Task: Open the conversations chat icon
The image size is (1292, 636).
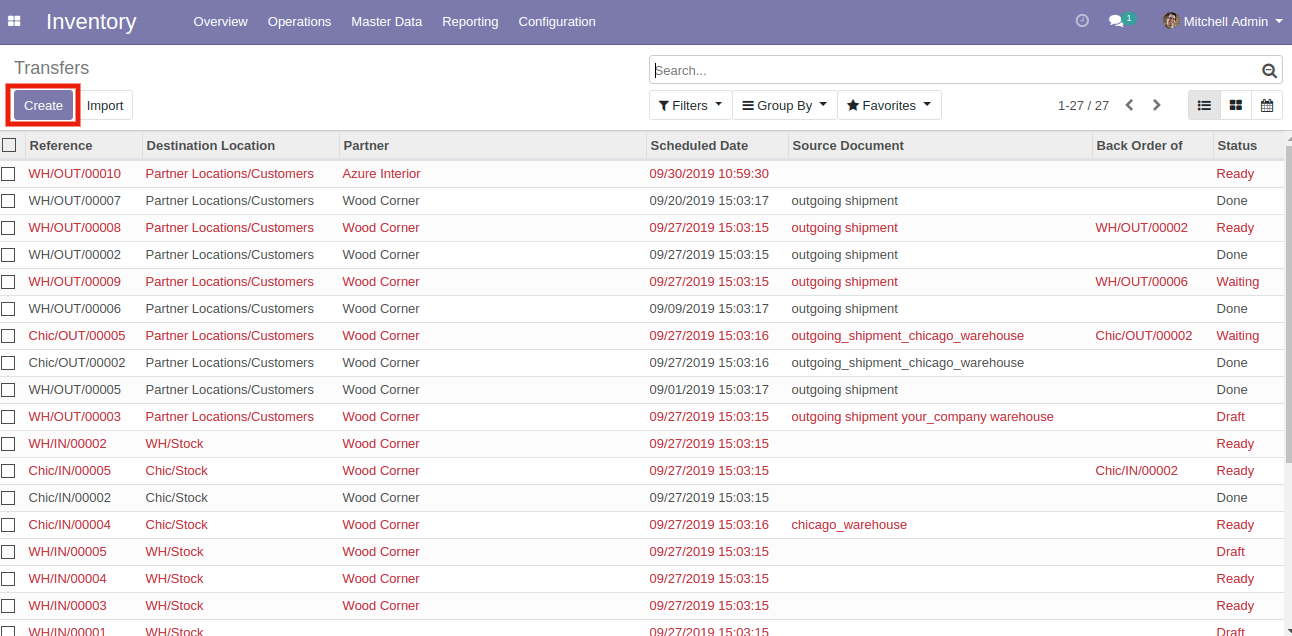Action: (x=1117, y=21)
